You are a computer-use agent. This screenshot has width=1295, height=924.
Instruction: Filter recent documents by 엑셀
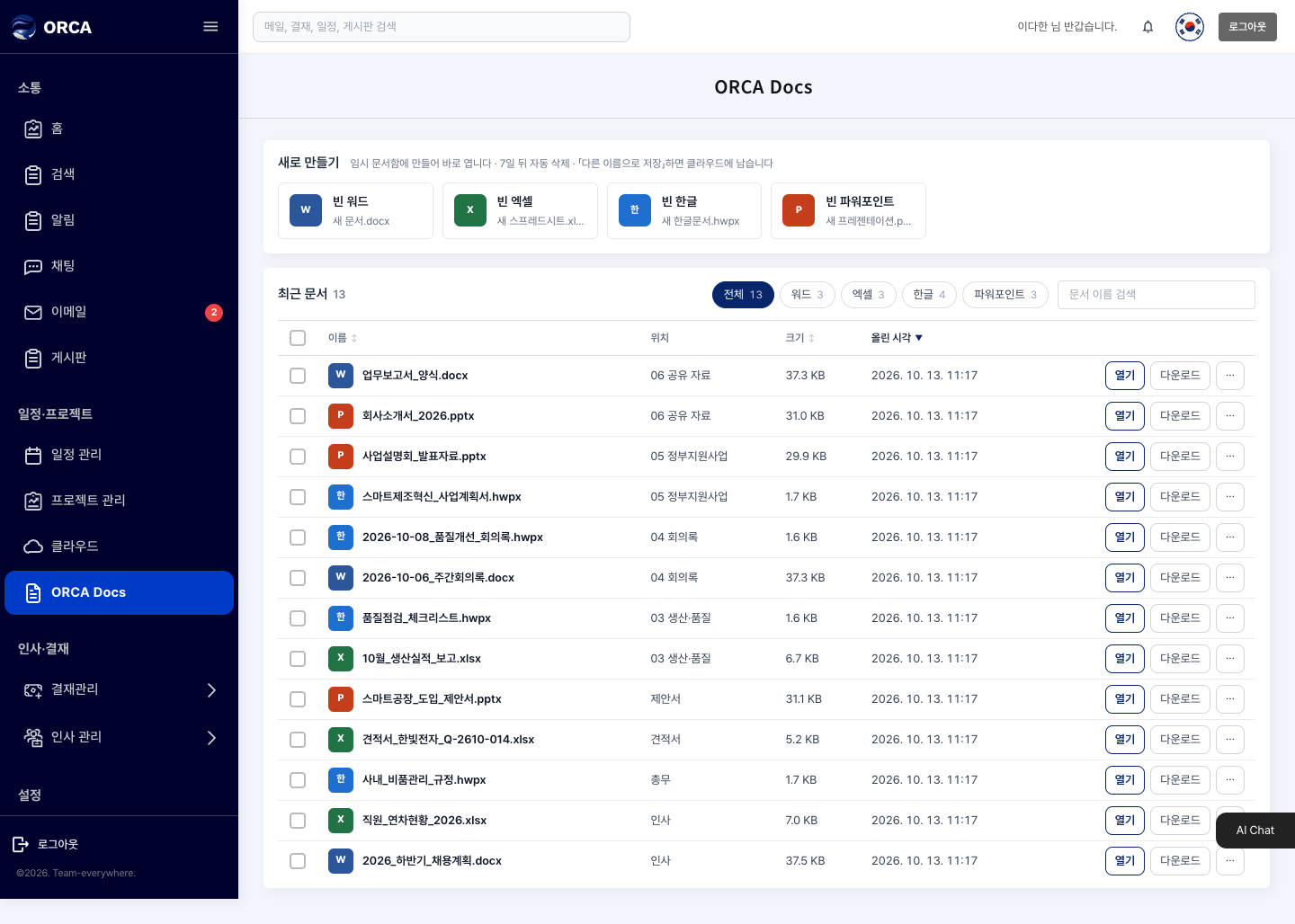(x=869, y=295)
